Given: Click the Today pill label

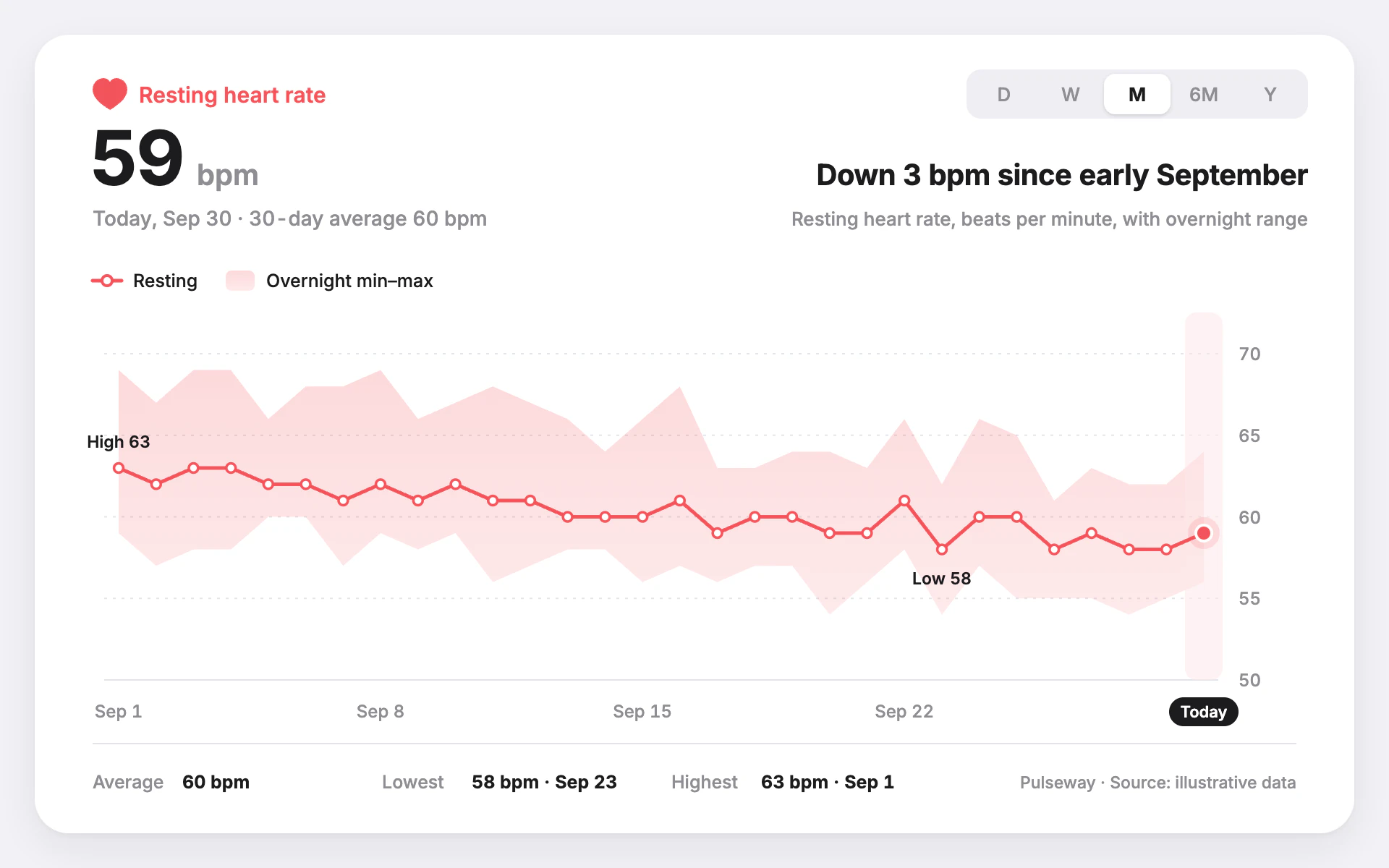Looking at the screenshot, I should 1204,712.
